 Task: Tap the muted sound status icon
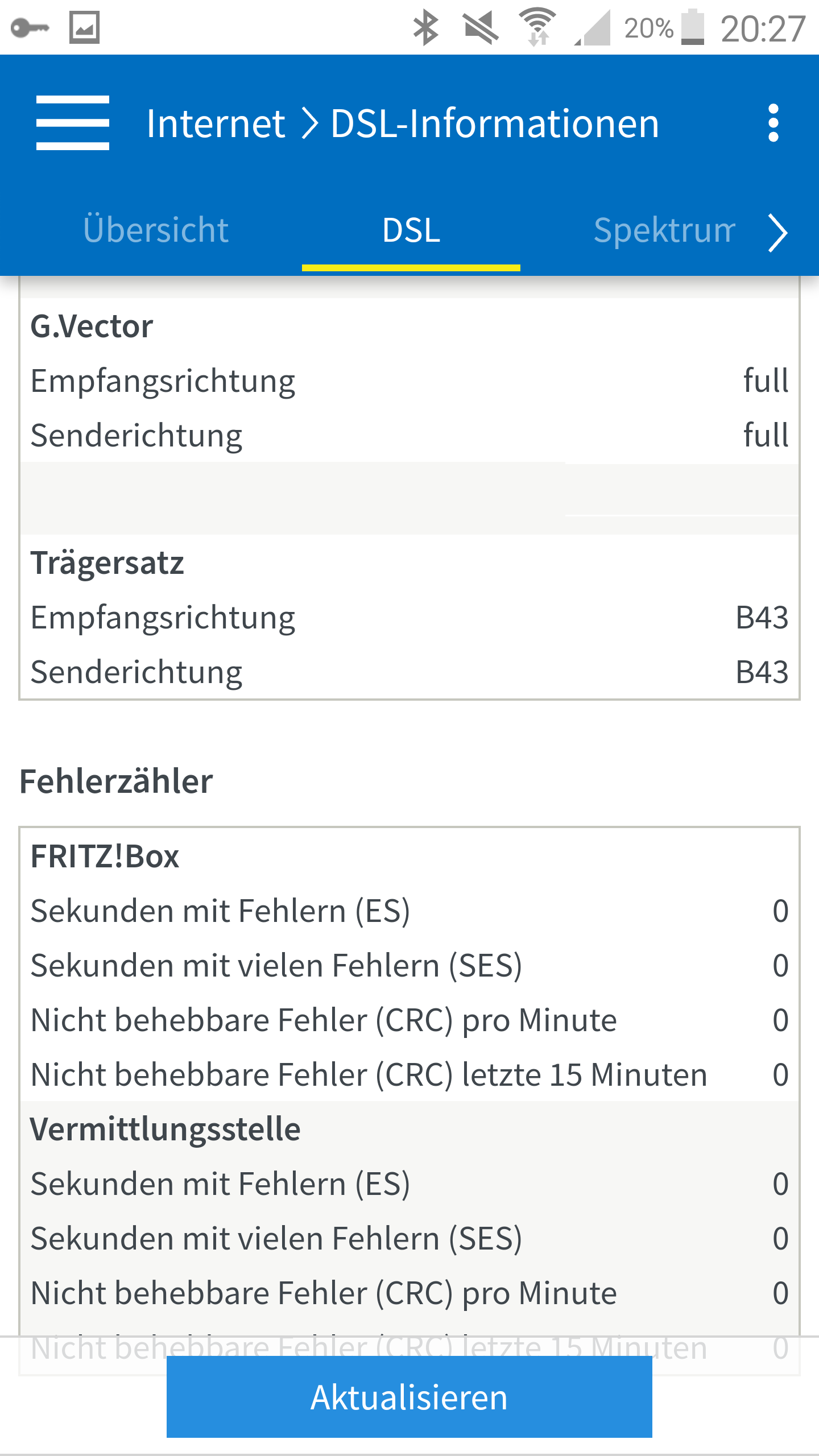tap(481, 27)
